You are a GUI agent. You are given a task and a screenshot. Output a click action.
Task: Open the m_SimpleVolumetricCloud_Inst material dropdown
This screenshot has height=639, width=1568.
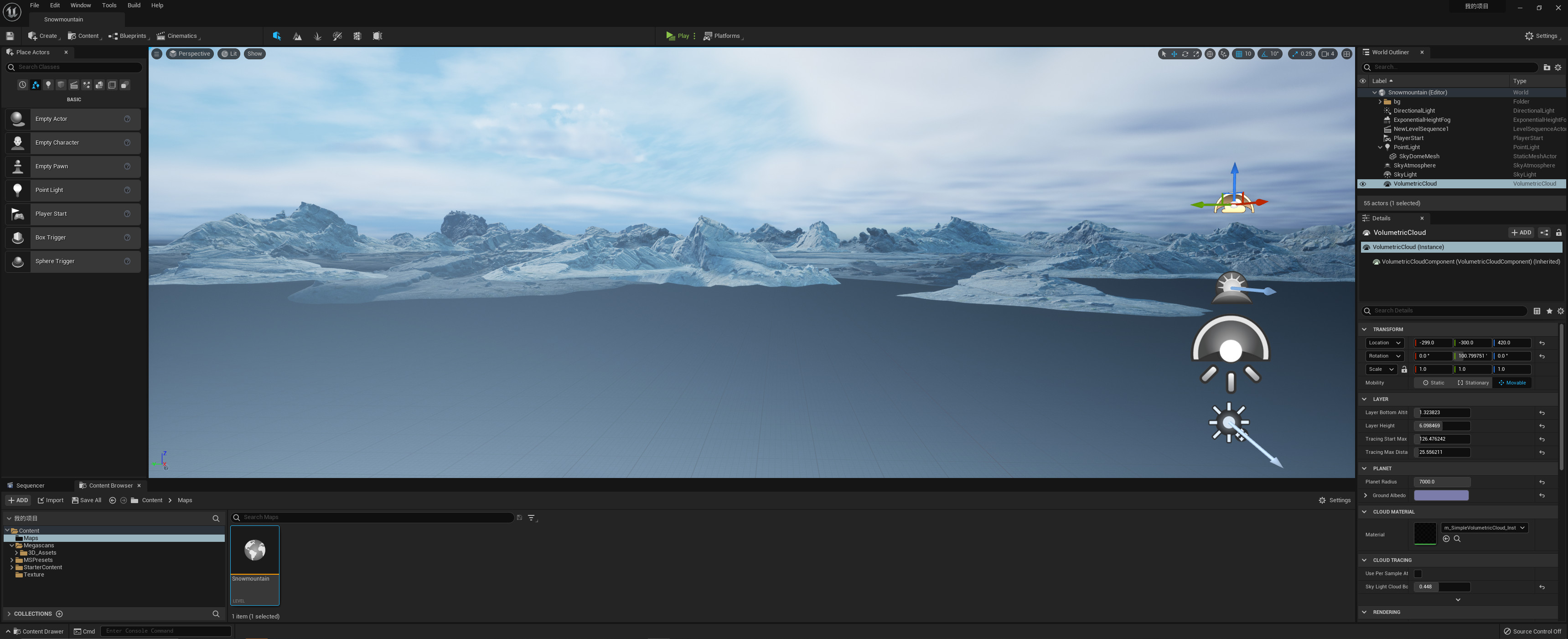(x=1484, y=528)
